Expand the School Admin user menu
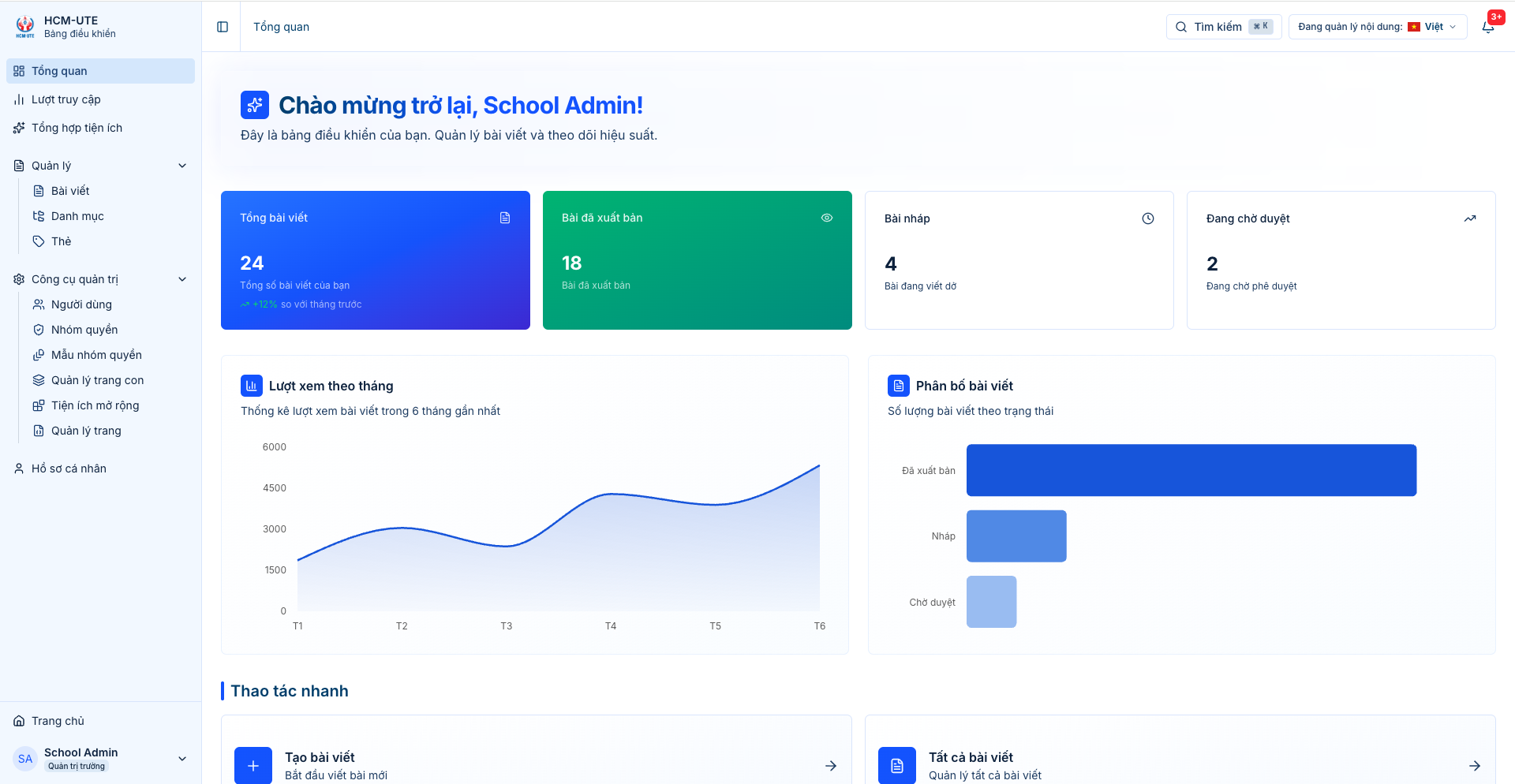The height and width of the screenshot is (784, 1515). (x=182, y=759)
